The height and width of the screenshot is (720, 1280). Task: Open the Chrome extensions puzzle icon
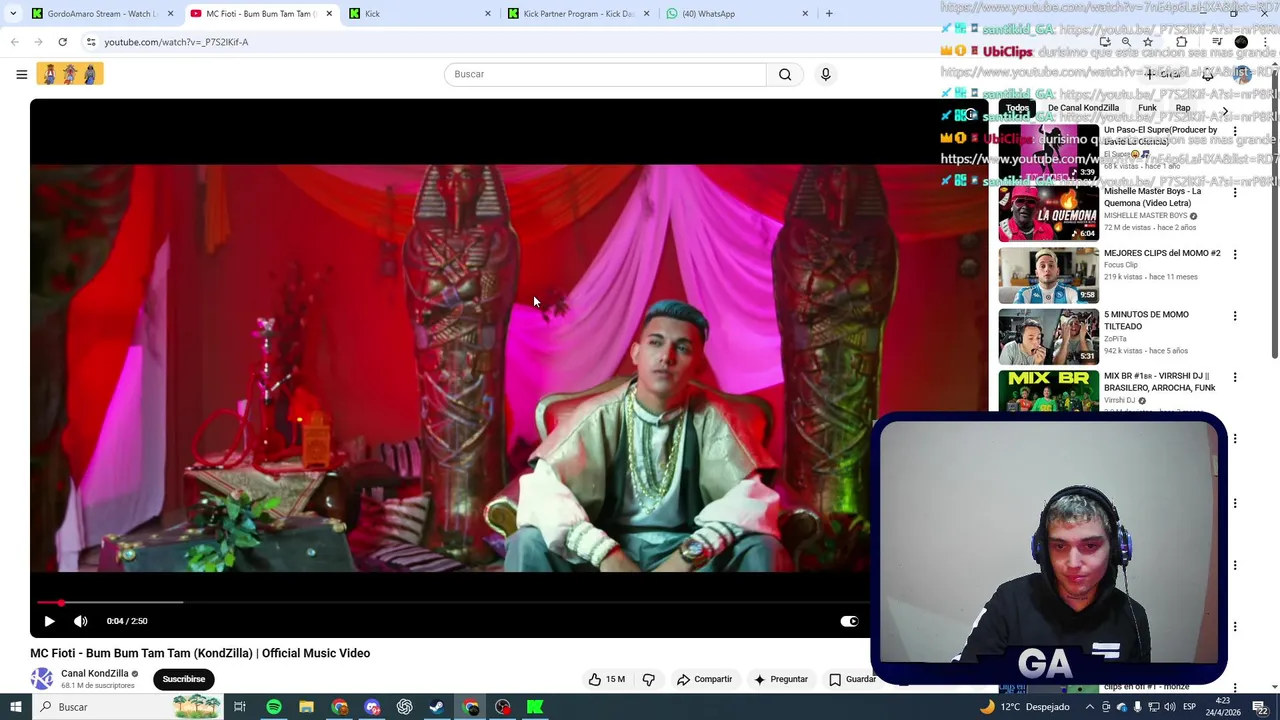(x=1181, y=42)
